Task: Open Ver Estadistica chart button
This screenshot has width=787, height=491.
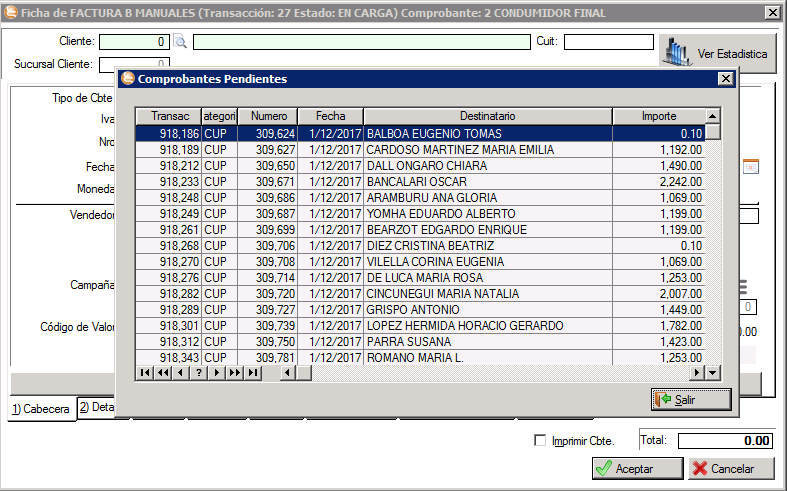Action: [x=717, y=53]
